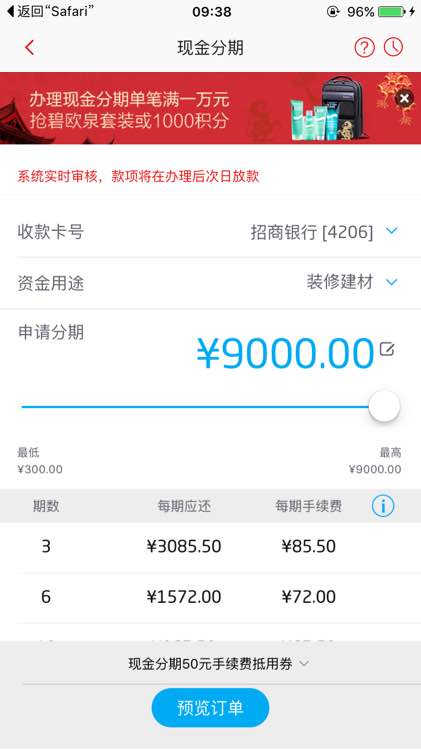The height and width of the screenshot is (750, 421).
Task: Return to Safari via status bar
Action: pos(50,11)
